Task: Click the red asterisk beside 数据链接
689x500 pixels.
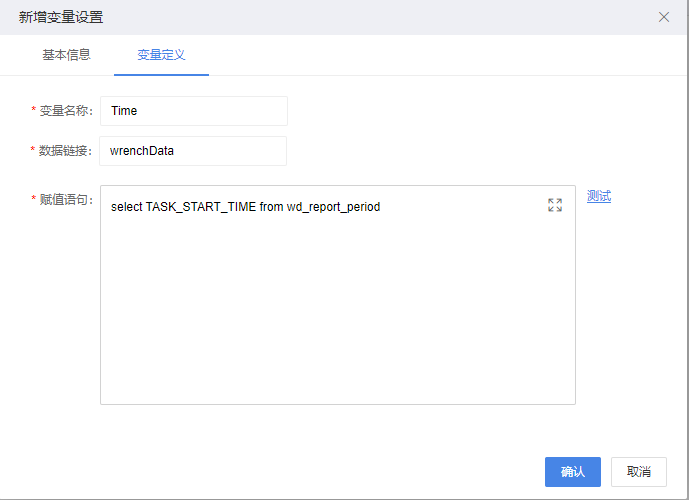Action: coord(33,149)
